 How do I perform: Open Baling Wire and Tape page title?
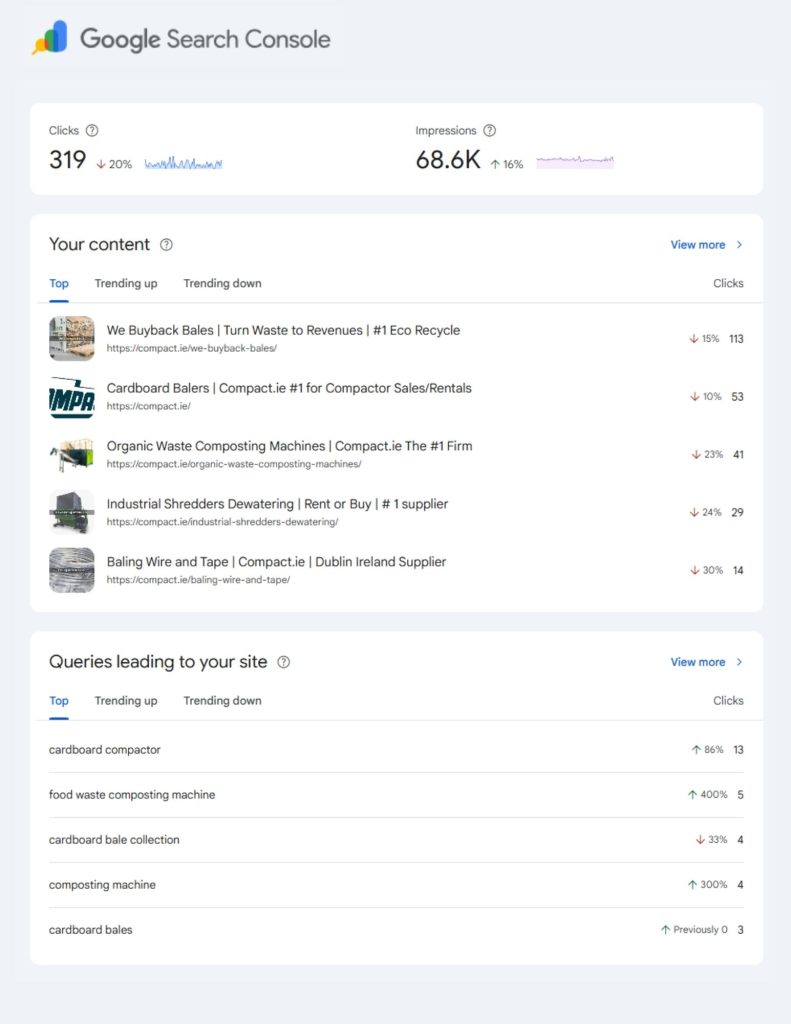click(276, 562)
